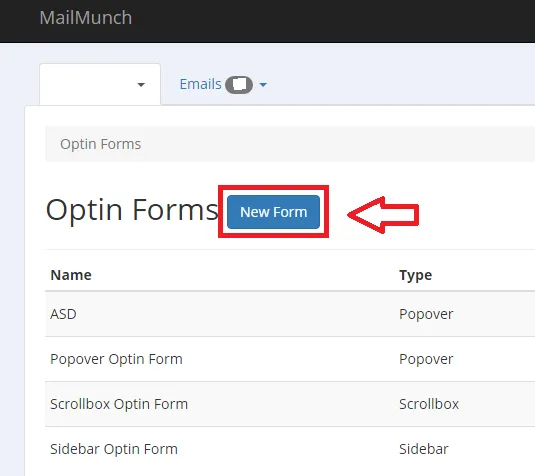Click the Scrollbox type cell
Screen dimensions: 535x476
click(429, 404)
